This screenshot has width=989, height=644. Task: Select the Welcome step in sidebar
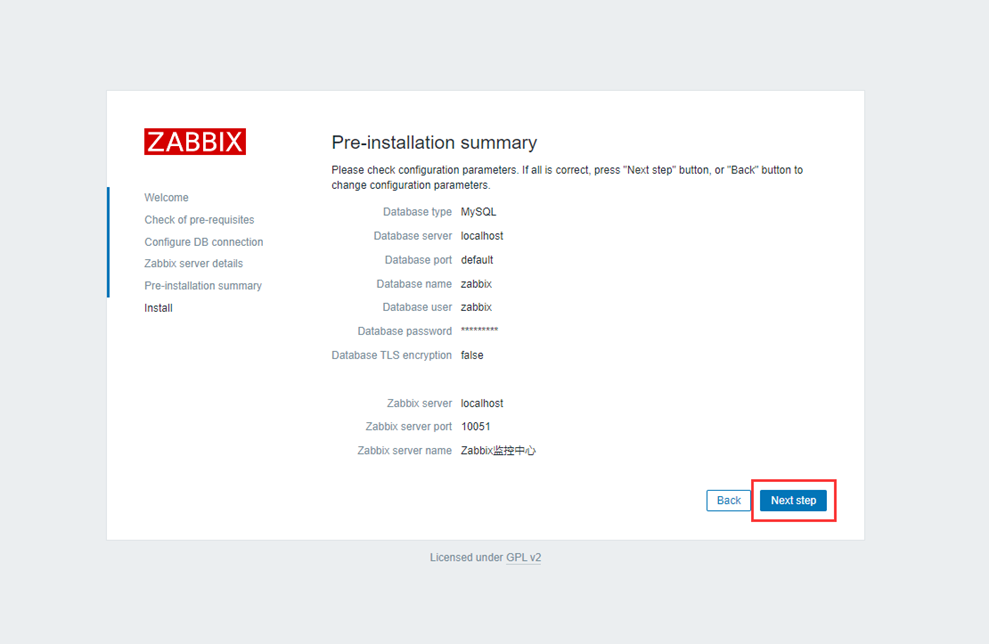click(167, 197)
